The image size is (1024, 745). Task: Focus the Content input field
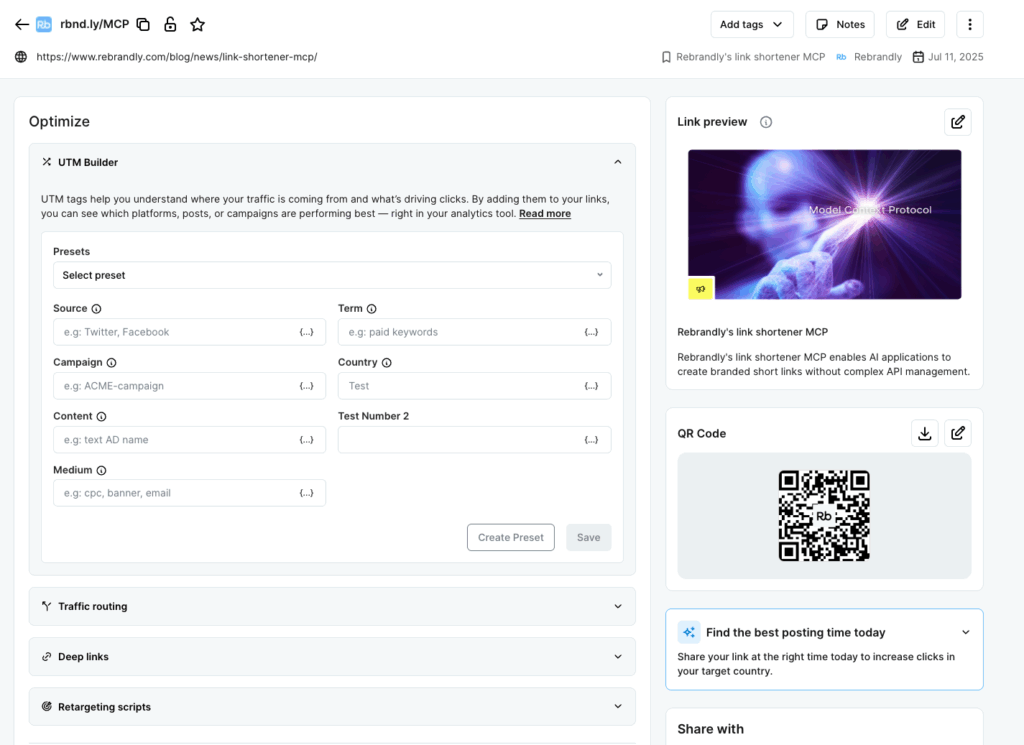189,440
